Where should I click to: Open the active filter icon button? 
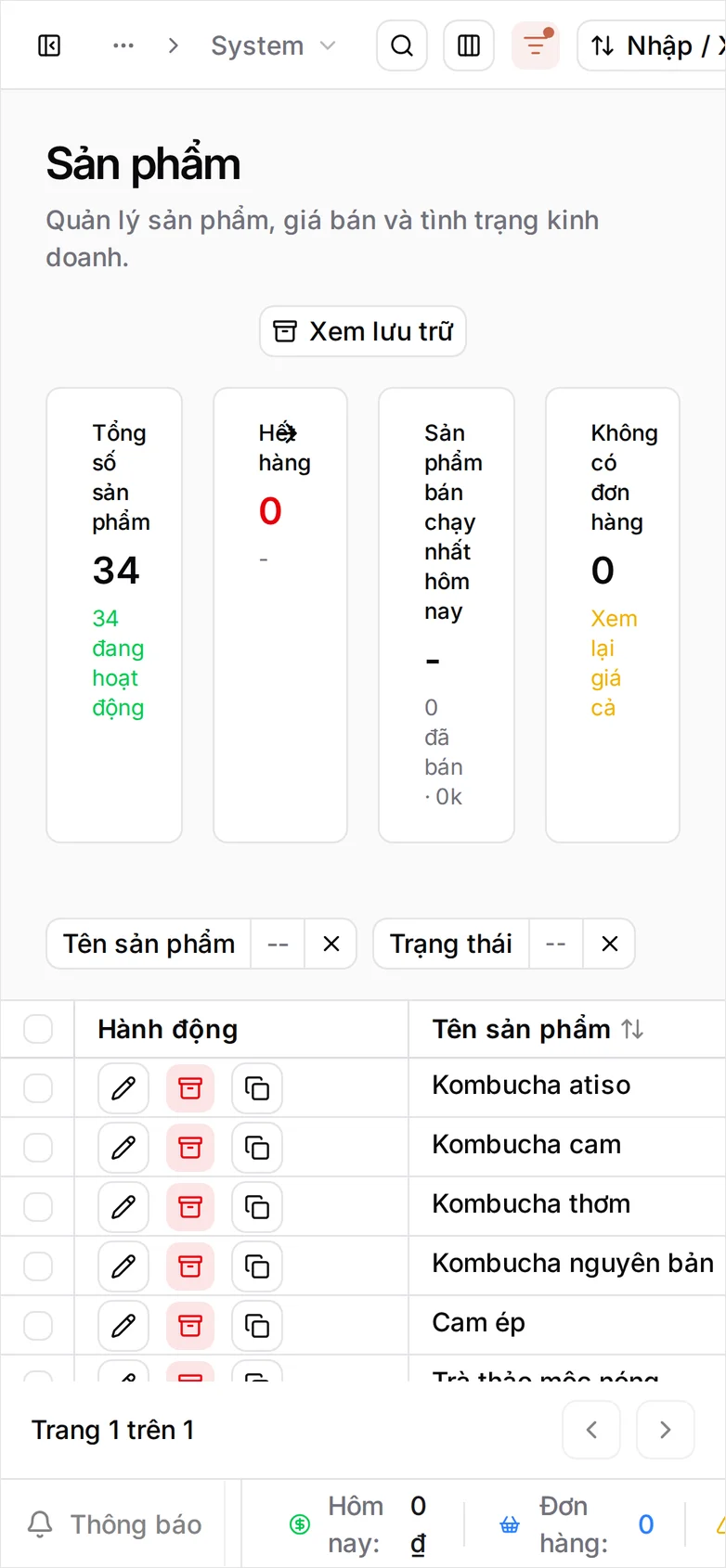[536, 45]
